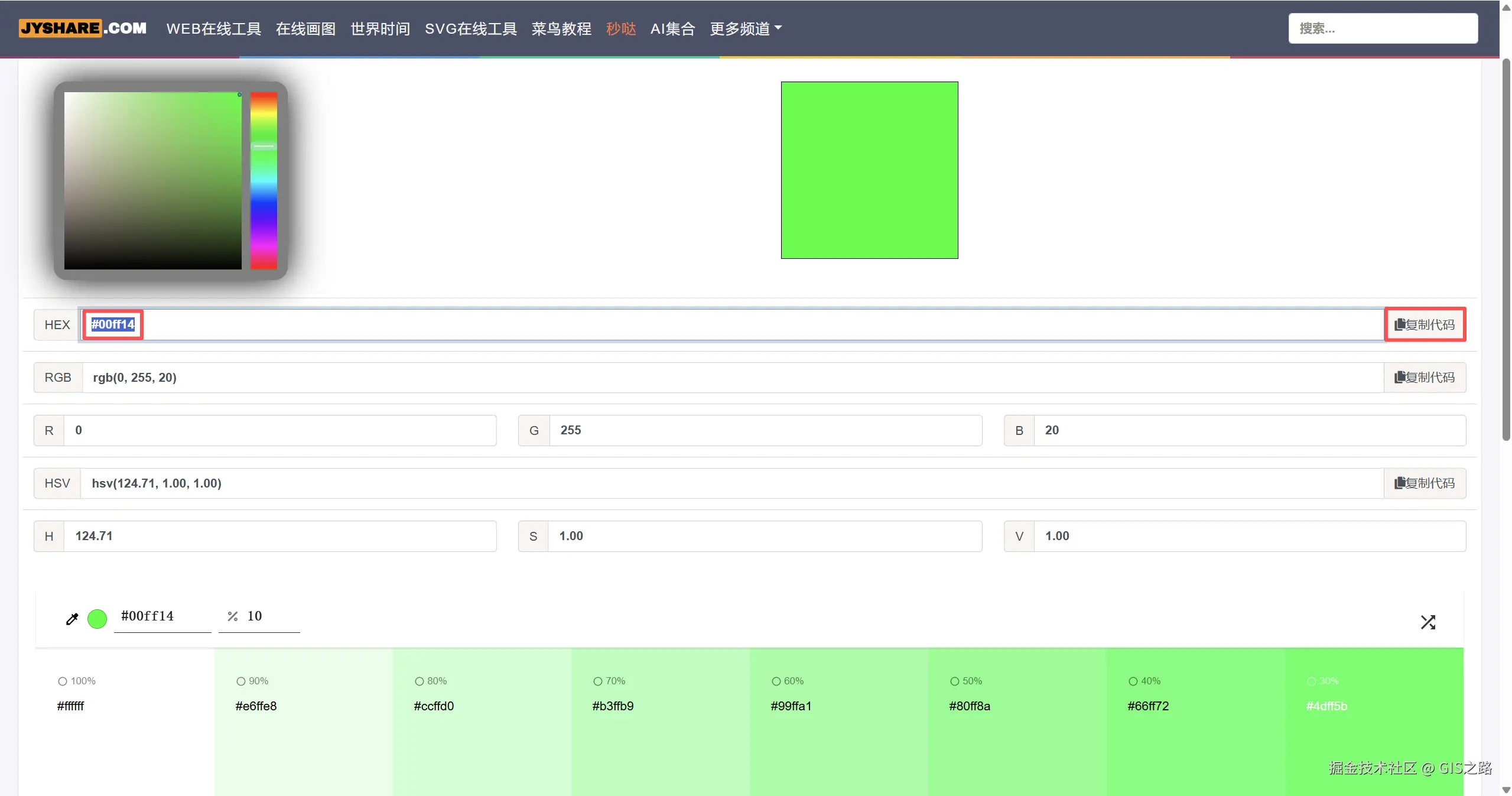Viewport: 1512px width, 796px height.
Task: Click on the rainbow hue slider
Action: click(264, 180)
